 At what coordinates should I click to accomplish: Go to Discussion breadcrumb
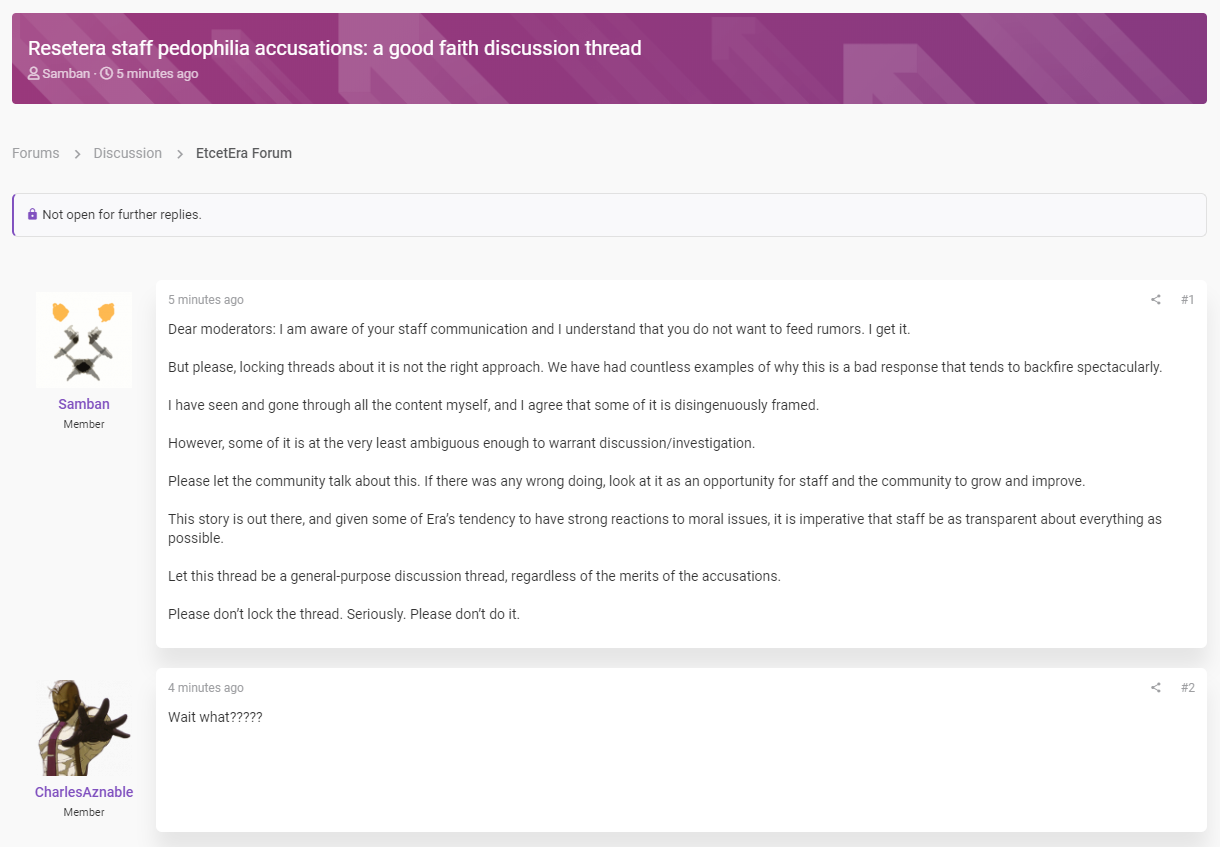(x=128, y=153)
